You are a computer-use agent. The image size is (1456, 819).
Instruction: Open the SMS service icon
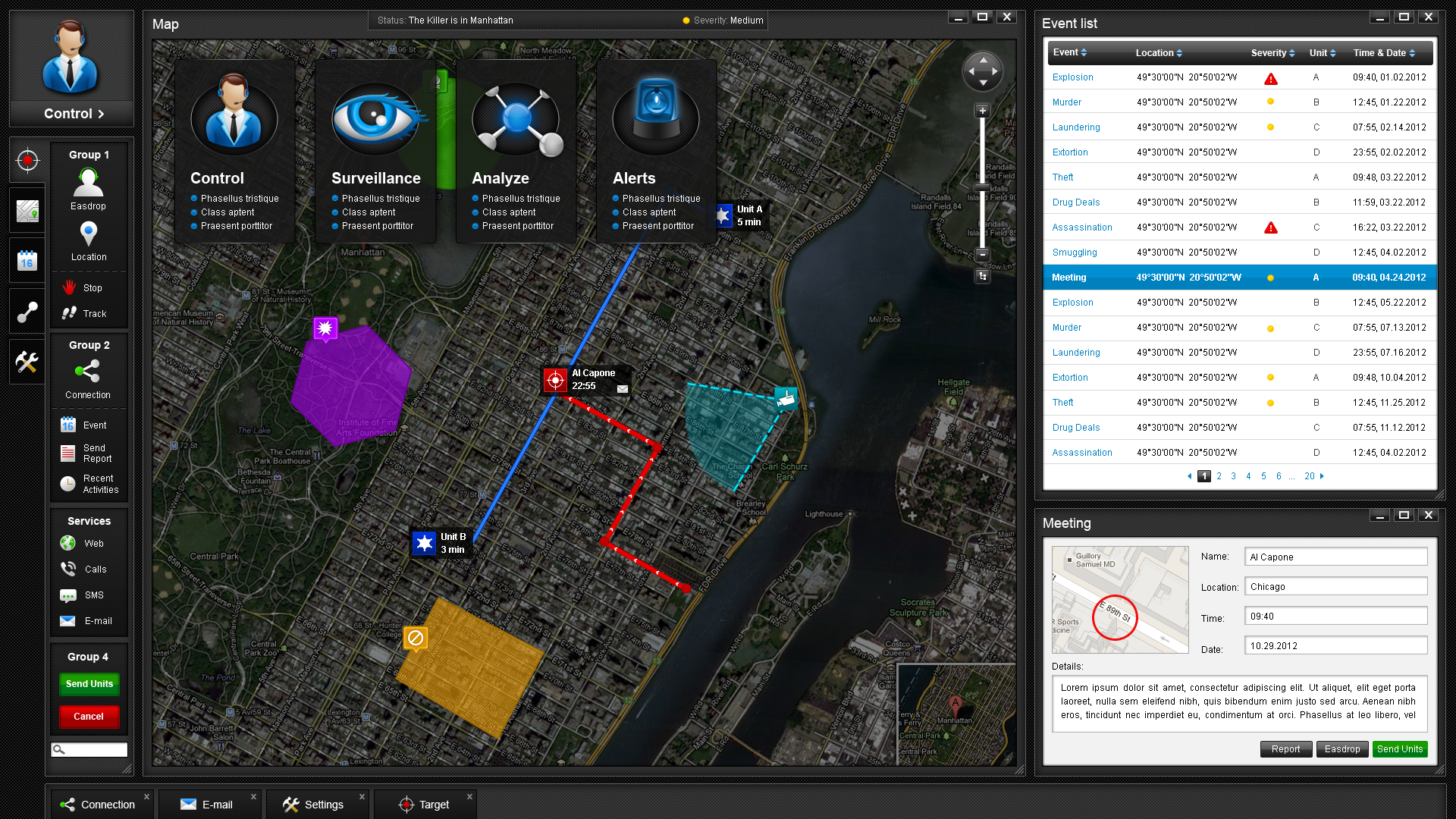[x=67, y=595]
